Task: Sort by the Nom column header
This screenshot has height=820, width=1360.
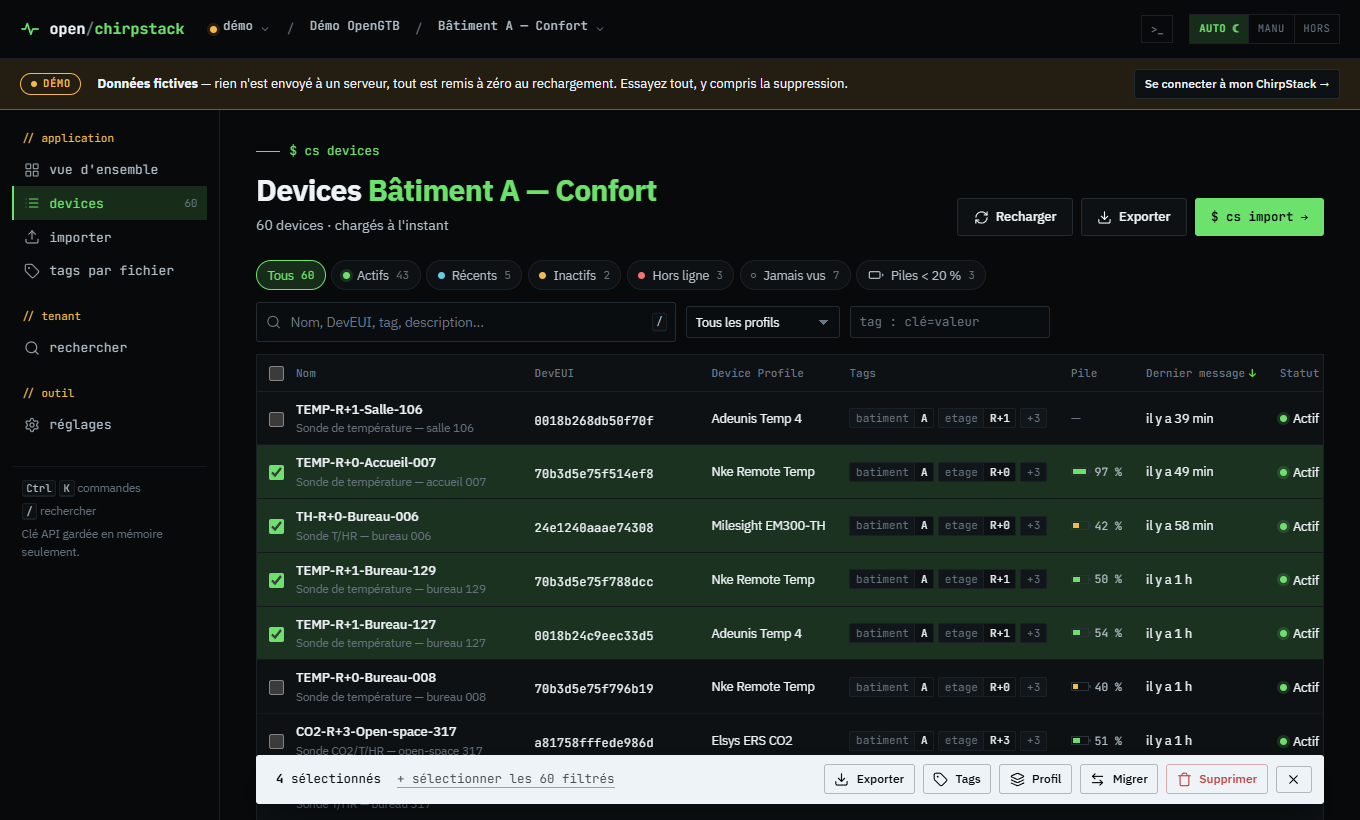Action: [x=306, y=373]
